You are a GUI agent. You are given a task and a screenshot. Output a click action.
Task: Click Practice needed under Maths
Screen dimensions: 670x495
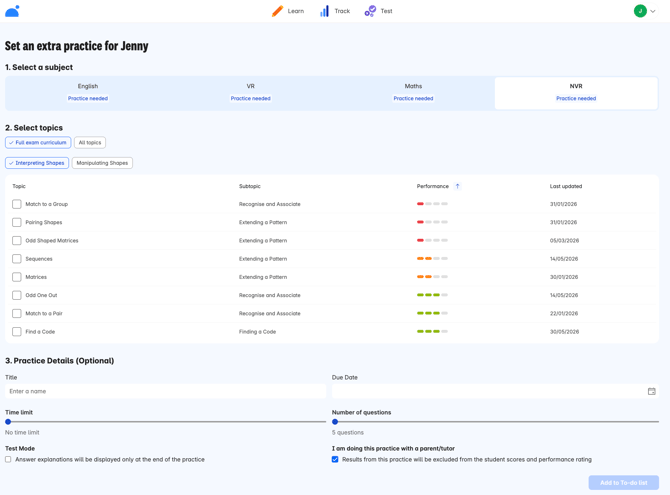[x=413, y=98]
